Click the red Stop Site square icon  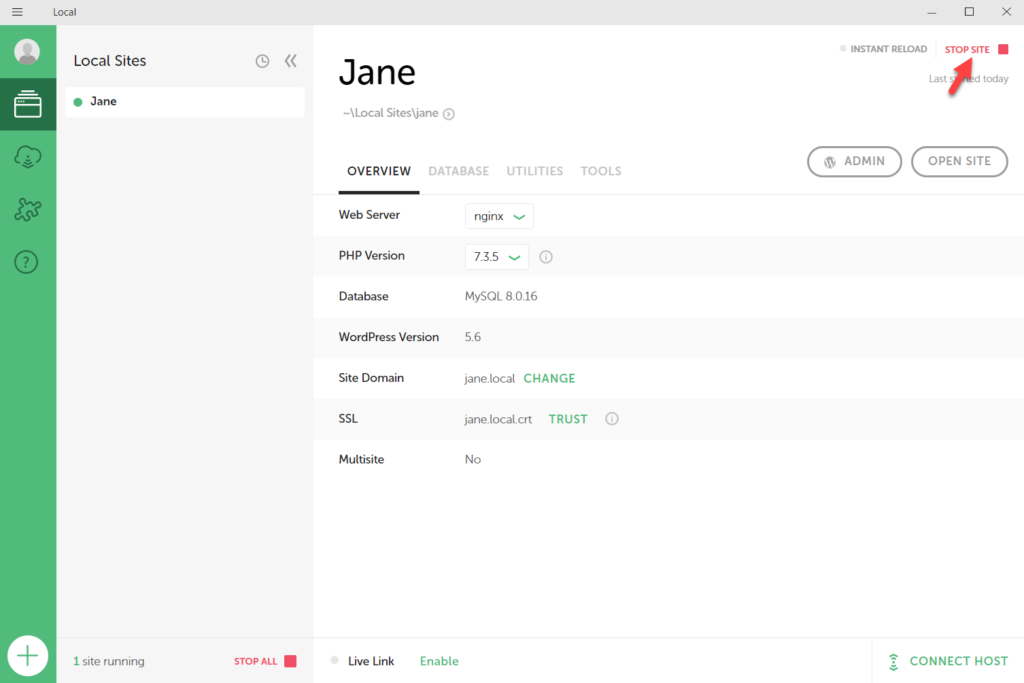tap(1003, 49)
